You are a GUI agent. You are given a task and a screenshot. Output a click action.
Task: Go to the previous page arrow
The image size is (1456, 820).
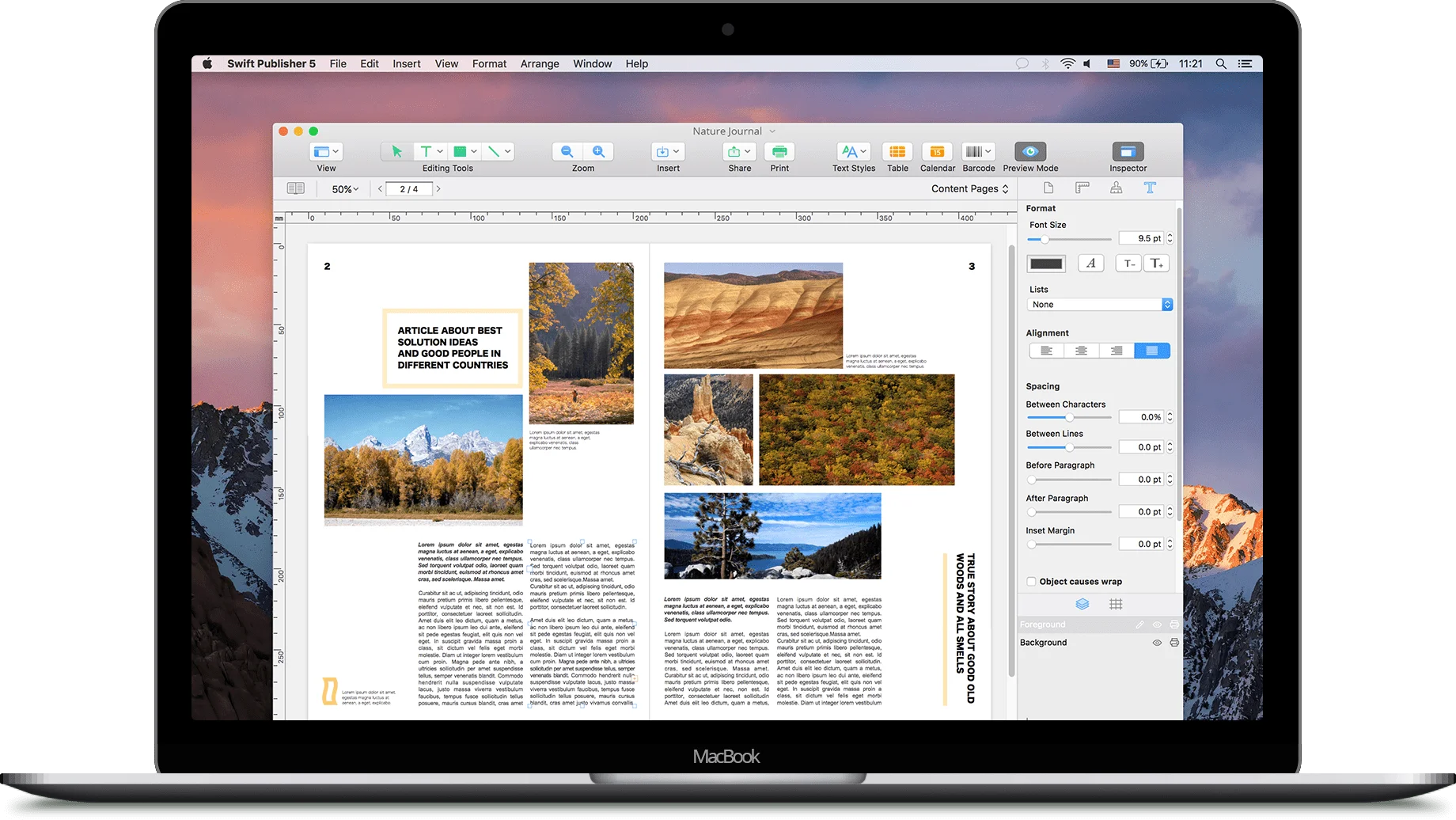click(380, 189)
